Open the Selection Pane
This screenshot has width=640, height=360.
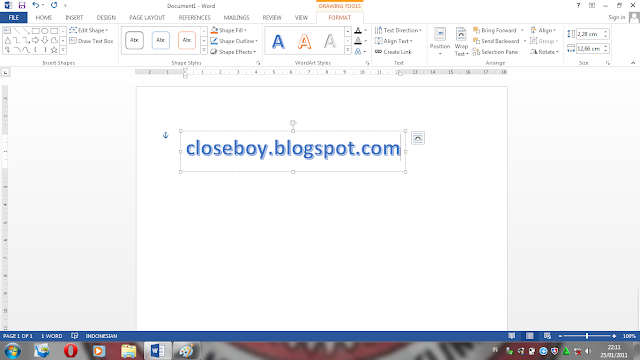point(495,52)
